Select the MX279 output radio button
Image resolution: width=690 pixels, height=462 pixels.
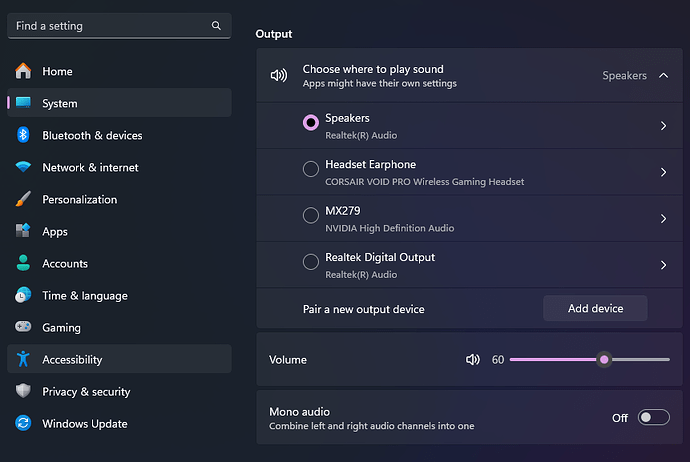[311, 215]
